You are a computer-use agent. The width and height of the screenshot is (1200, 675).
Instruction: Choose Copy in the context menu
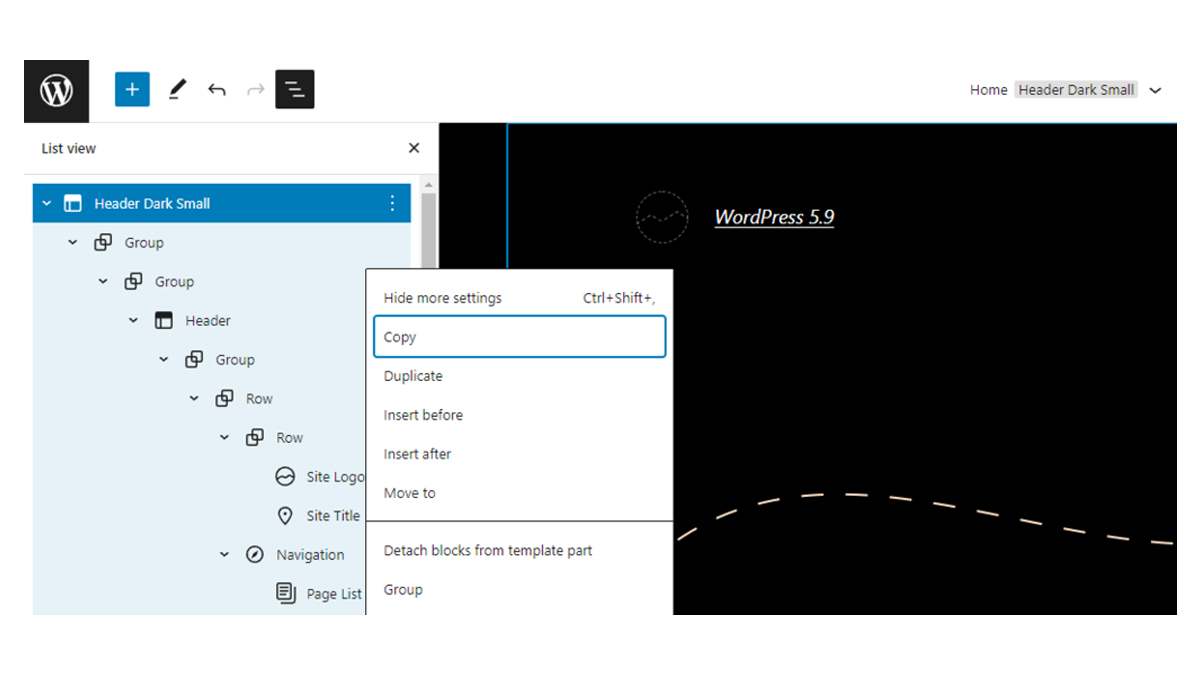click(x=519, y=337)
